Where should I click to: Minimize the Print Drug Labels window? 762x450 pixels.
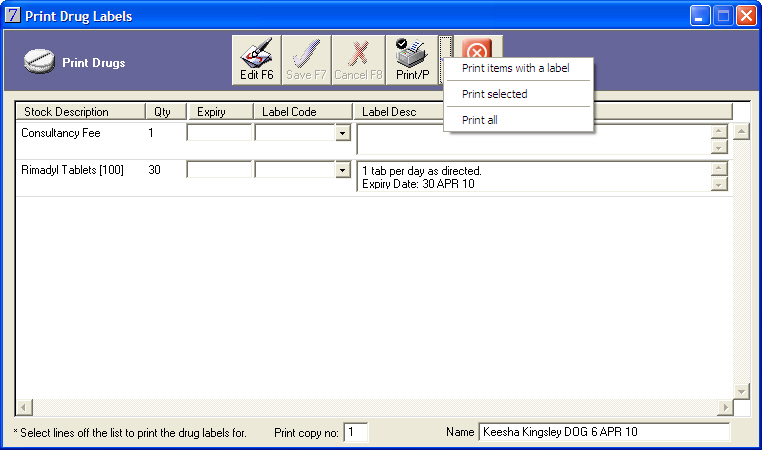click(x=700, y=16)
